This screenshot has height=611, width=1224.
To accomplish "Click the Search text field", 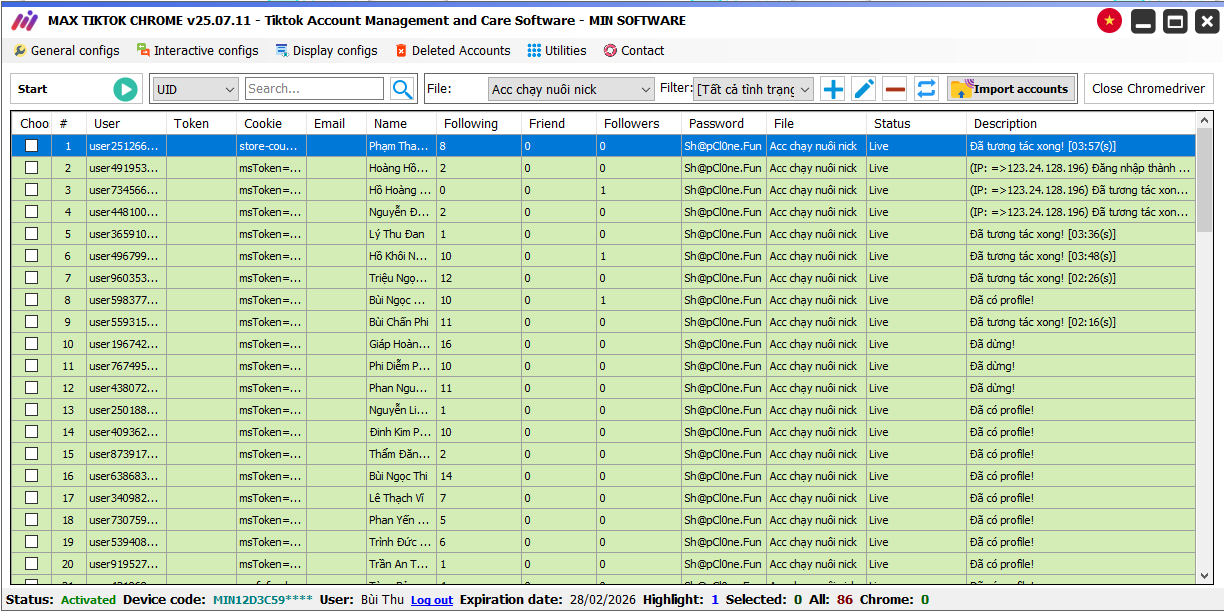I will (x=314, y=89).
